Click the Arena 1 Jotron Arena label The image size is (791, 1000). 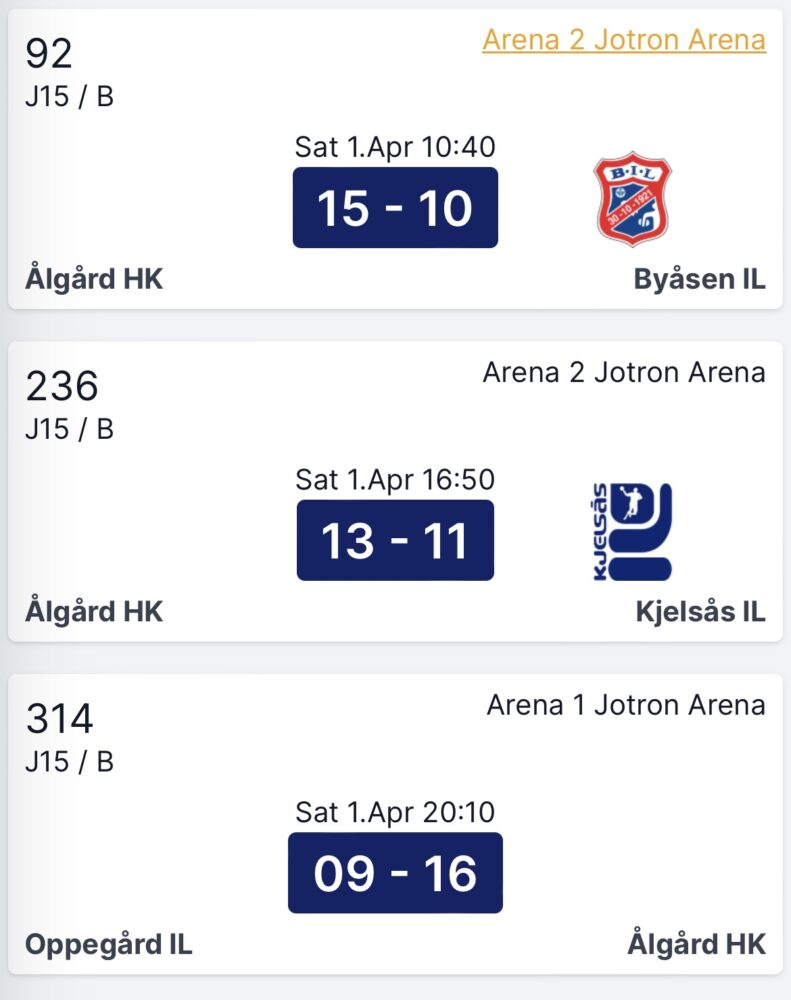point(626,705)
